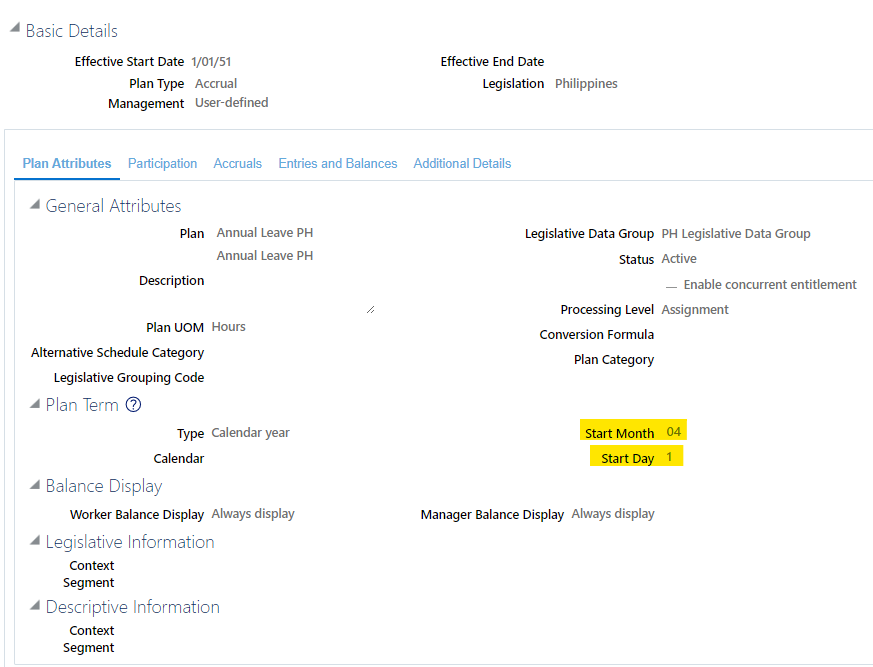Click Context label under Legislative Information
This screenshot has height=667, width=873.
click(x=92, y=566)
